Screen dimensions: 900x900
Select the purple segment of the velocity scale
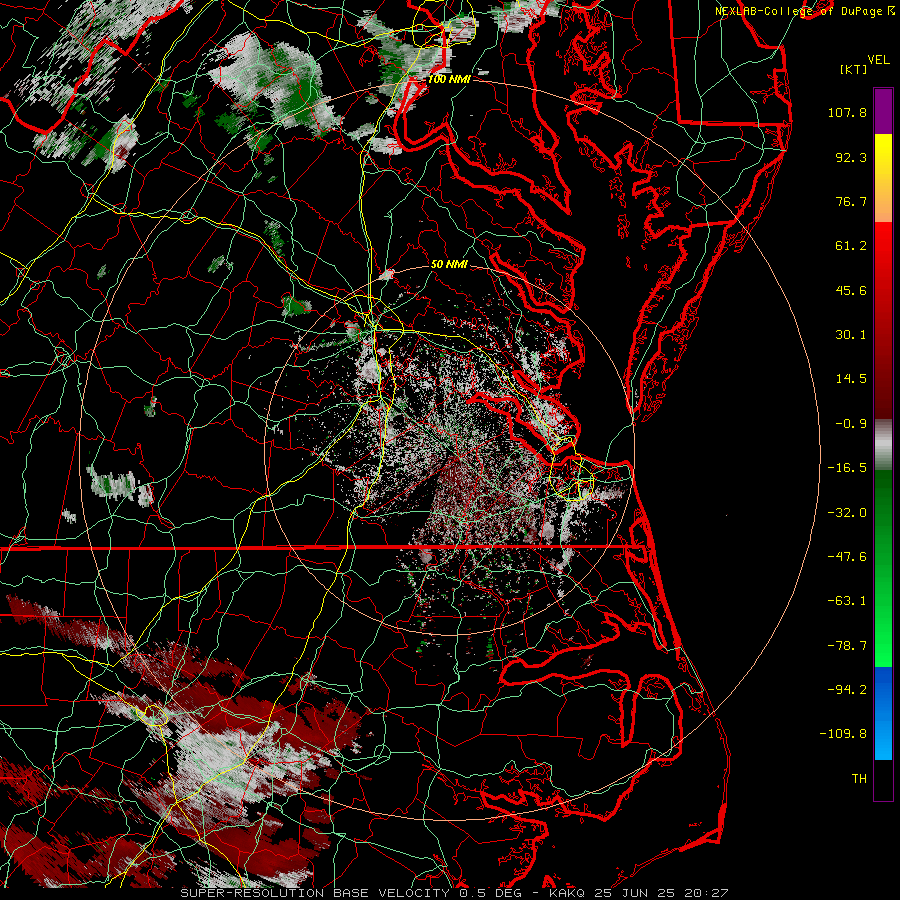tap(883, 111)
